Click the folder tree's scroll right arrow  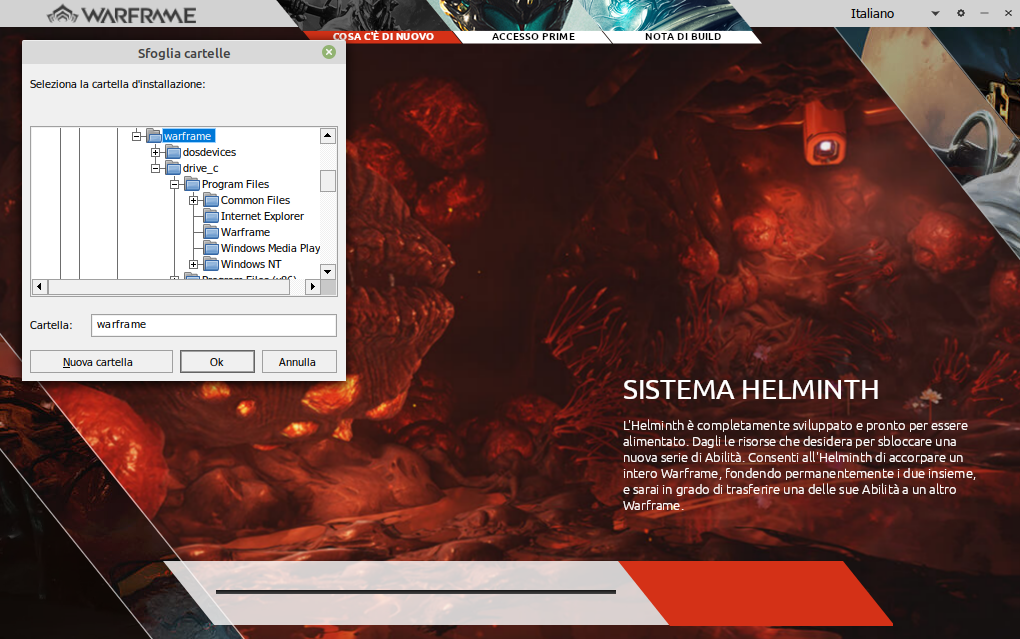[313, 286]
